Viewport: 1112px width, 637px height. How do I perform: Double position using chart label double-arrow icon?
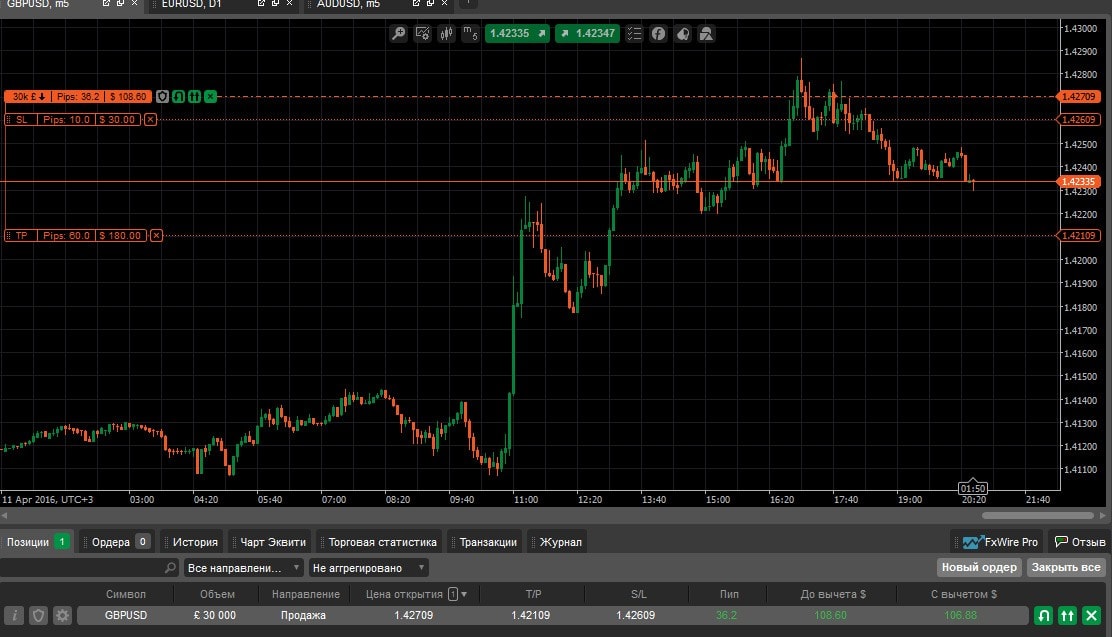[194, 97]
